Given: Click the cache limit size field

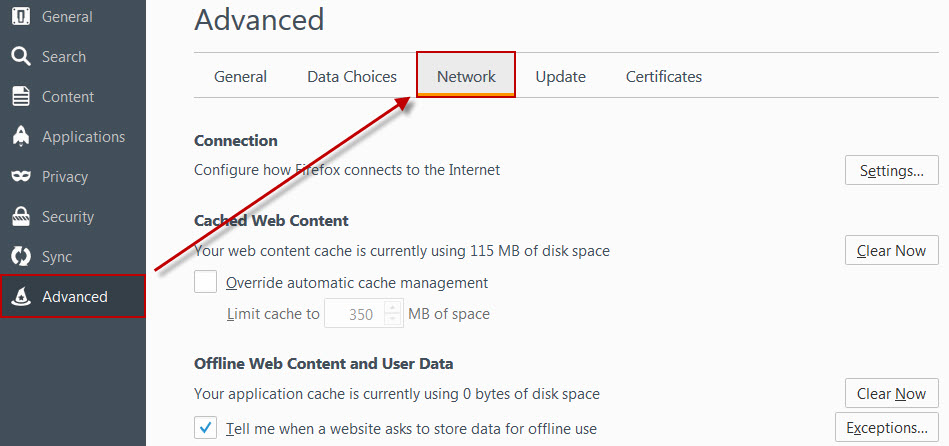Looking at the screenshot, I should tap(356, 314).
